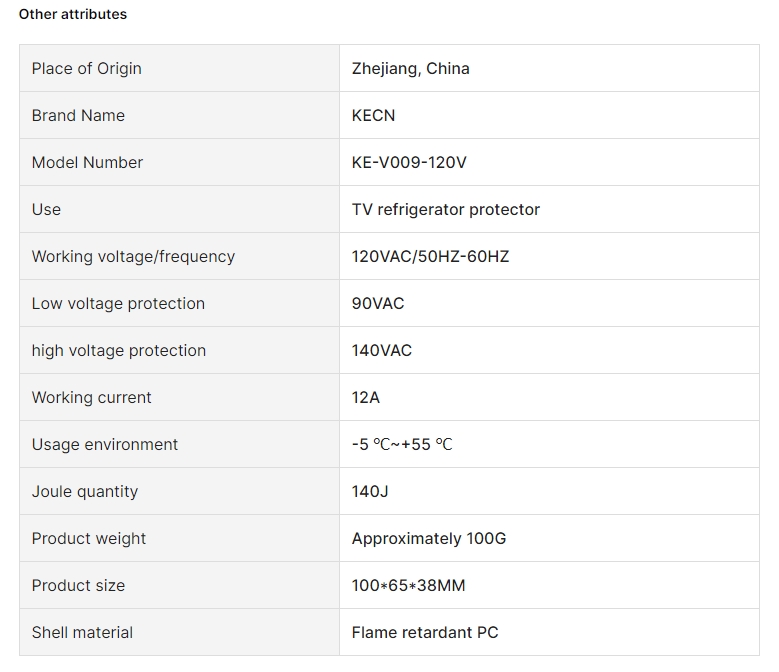Image resolution: width=779 pixels, height=672 pixels.
Task: Click model value KE-V009-120V
Action: click(x=409, y=162)
